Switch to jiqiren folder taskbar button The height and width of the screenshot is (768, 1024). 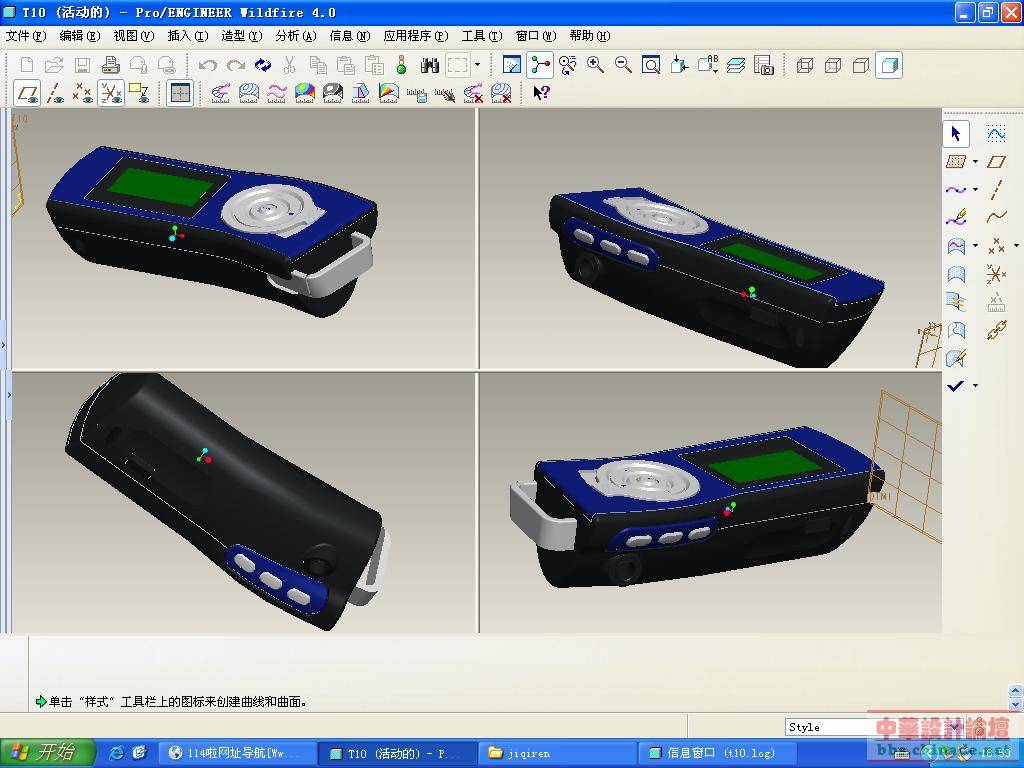click(556, 753)
